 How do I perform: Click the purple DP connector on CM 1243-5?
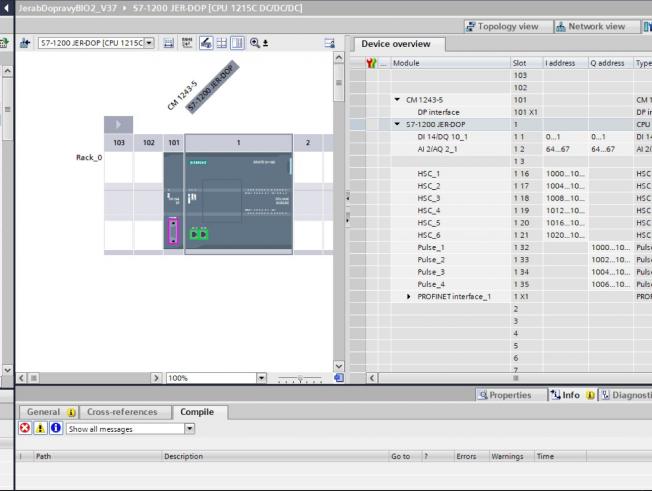tap(173, 231)
